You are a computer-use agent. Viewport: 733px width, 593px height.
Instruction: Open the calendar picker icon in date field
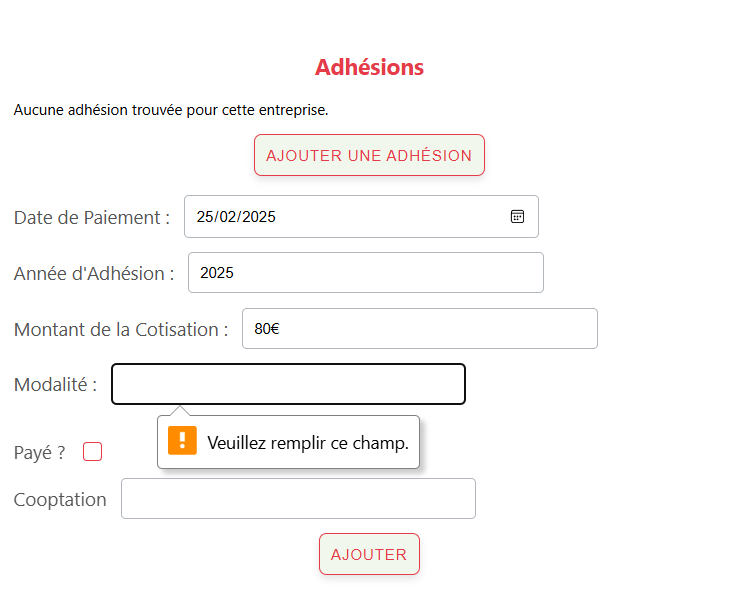click(517, 217)
